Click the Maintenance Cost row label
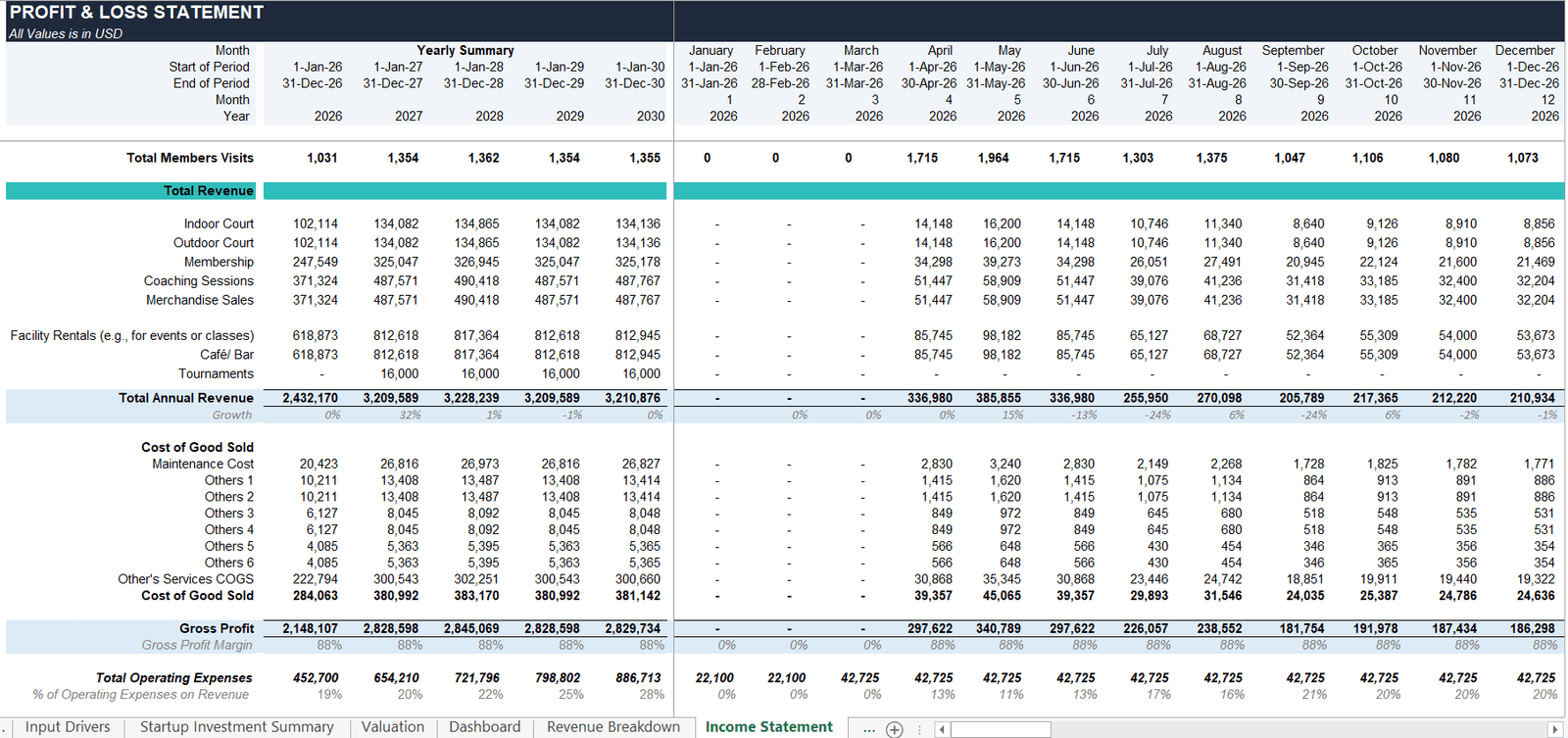The height and width of the screenshot is (738, 1568). pos(203,464)
